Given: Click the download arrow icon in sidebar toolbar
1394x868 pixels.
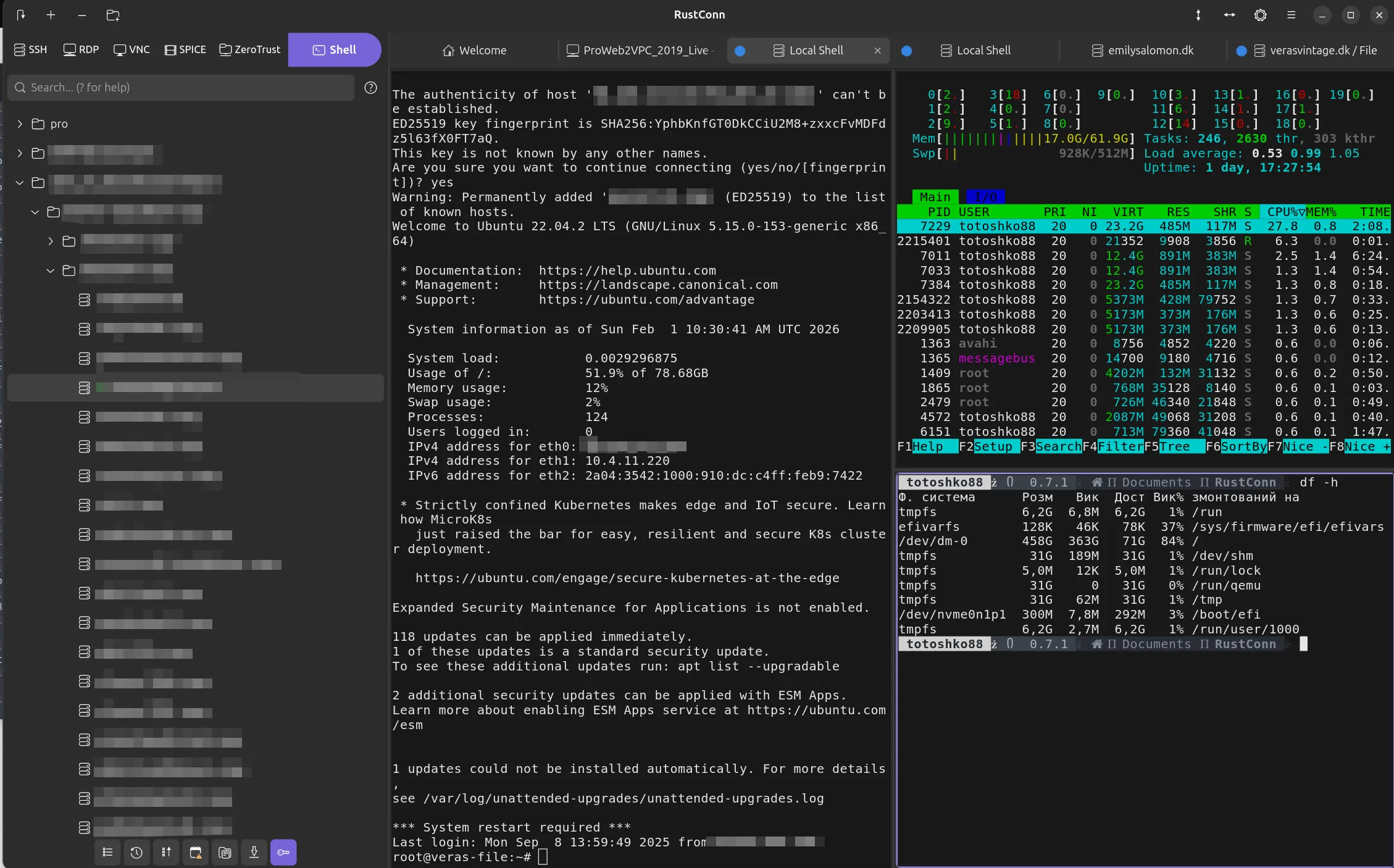Looking at the screenshot, I should coord(254,853).
